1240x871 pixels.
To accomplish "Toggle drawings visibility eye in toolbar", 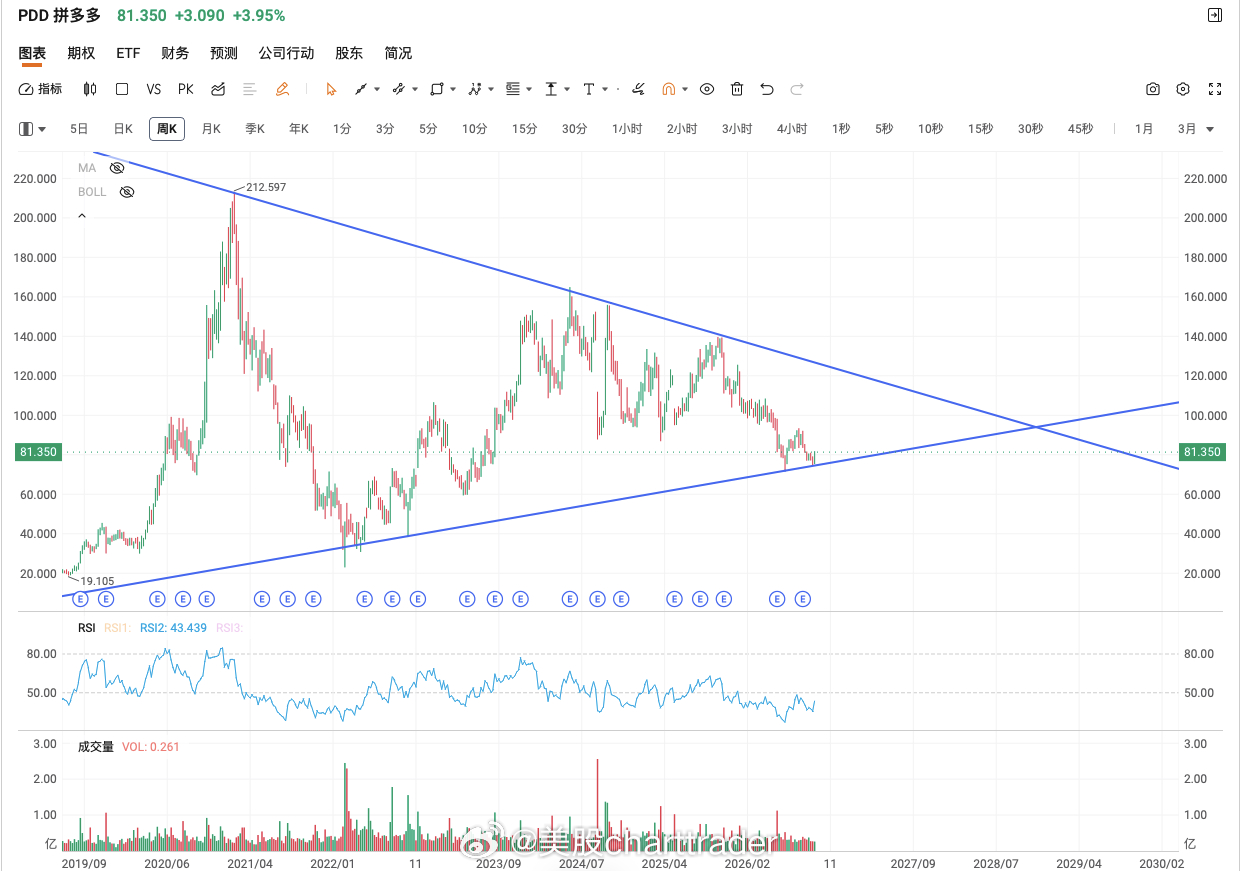I will 707,89.
